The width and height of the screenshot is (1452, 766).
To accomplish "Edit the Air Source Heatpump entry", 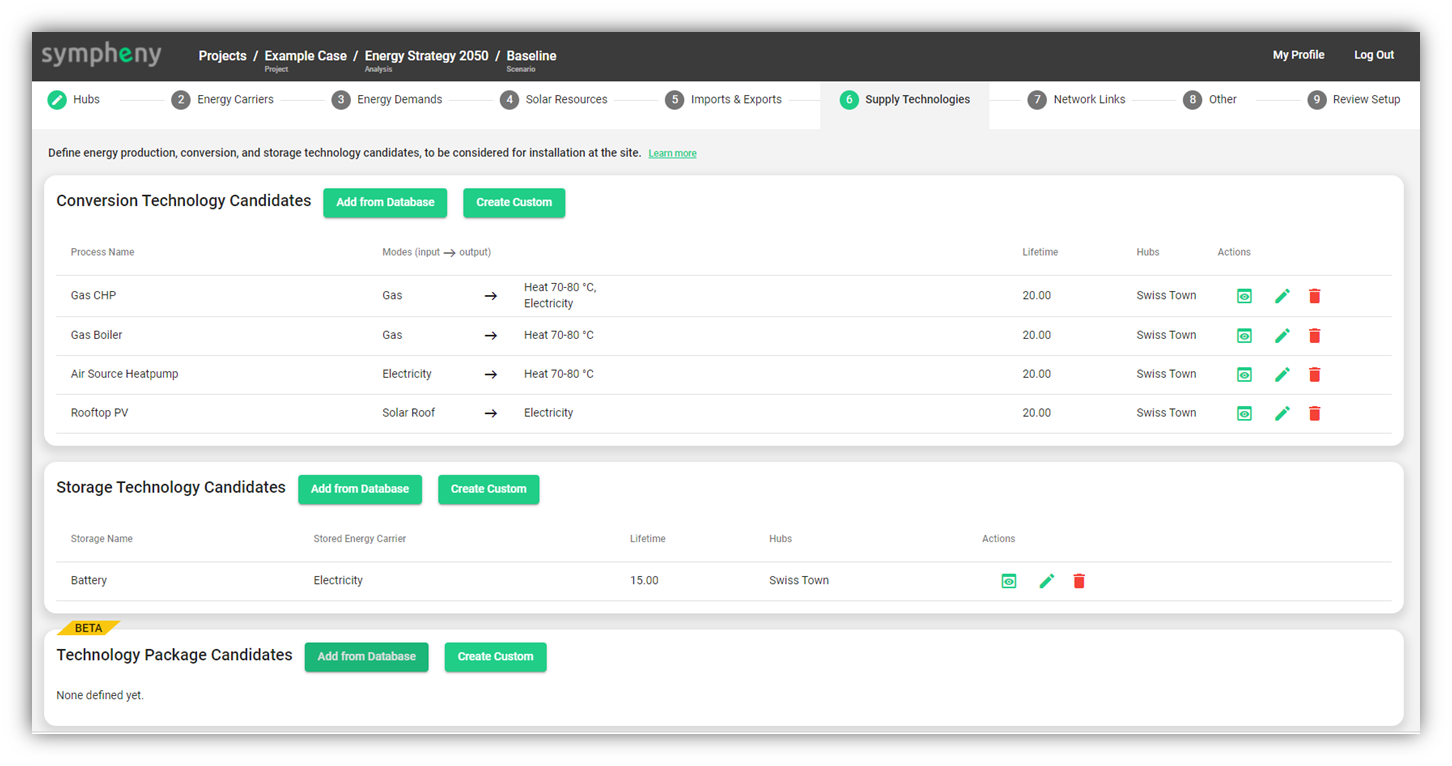I will click(x=1282, y=375).
